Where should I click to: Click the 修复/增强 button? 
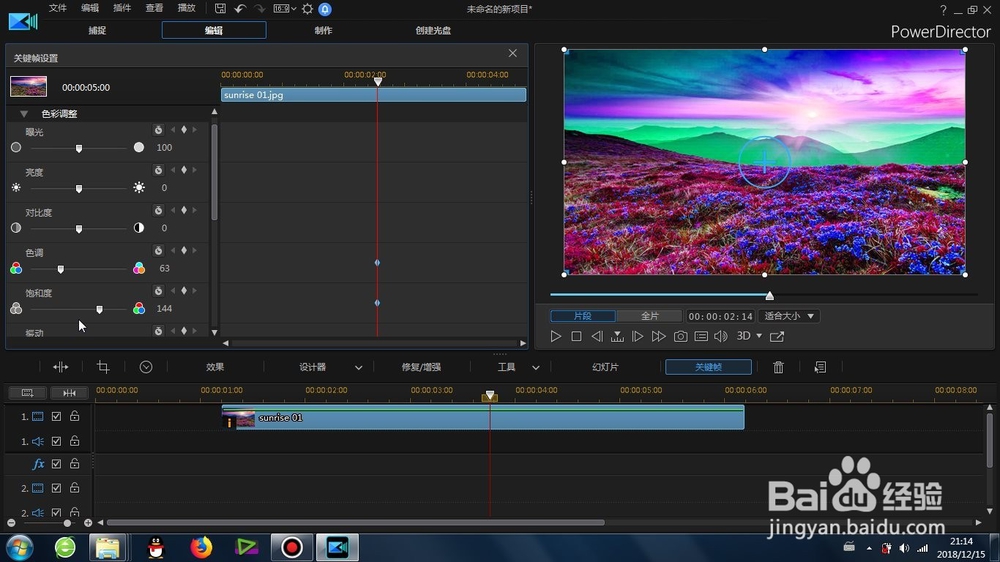pyautogui.click(x=421, y=367)
